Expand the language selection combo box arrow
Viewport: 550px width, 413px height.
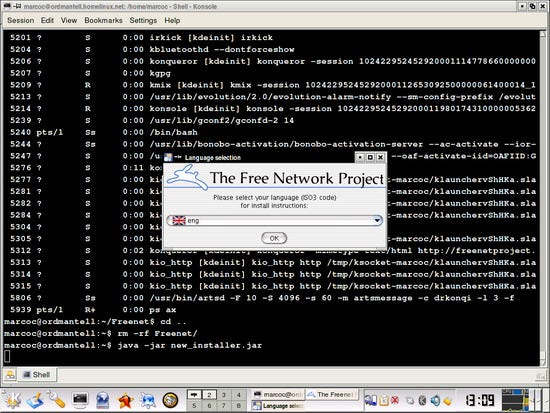(x=377, y=220)
